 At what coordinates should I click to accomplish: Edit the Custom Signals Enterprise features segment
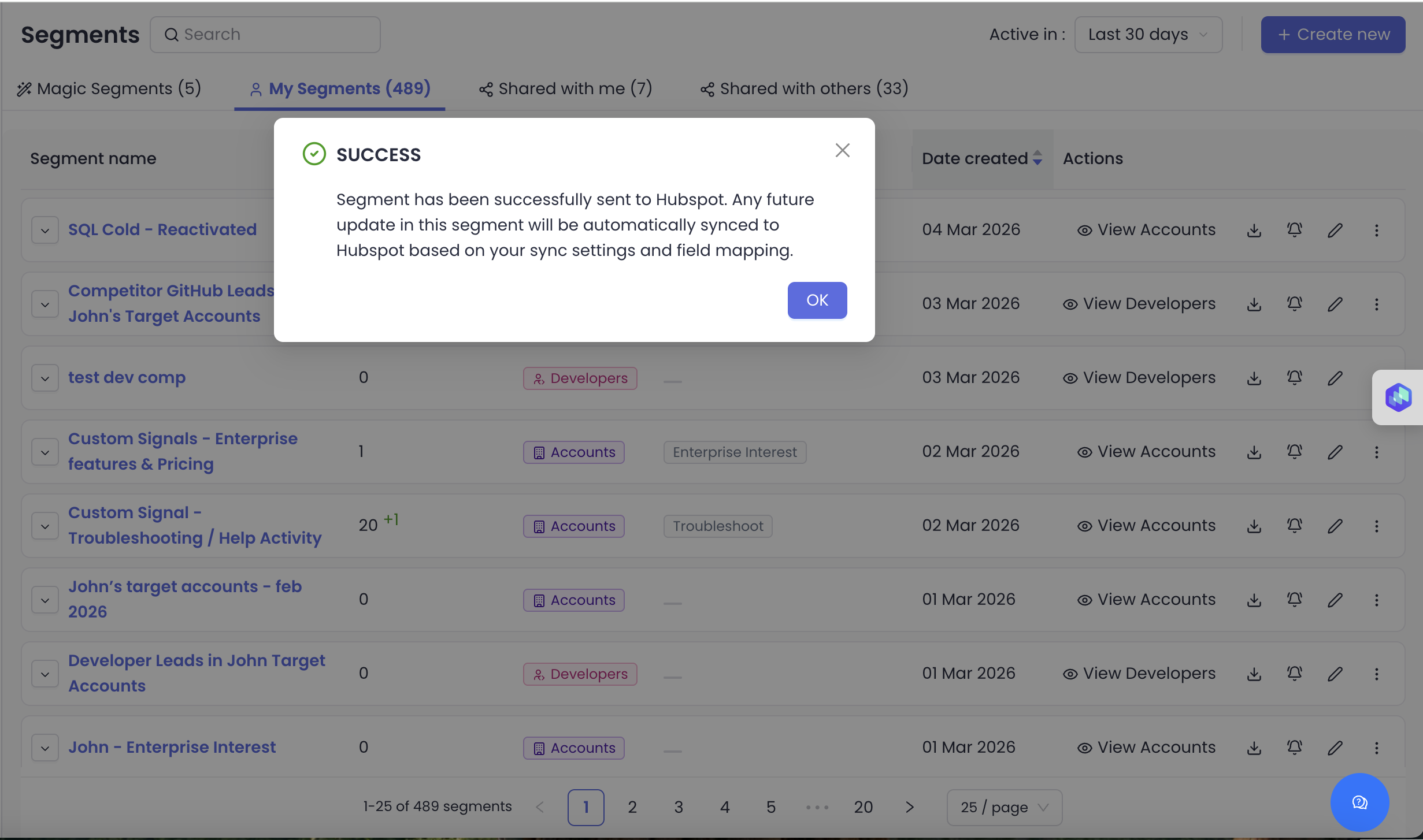coord(1335,452)
